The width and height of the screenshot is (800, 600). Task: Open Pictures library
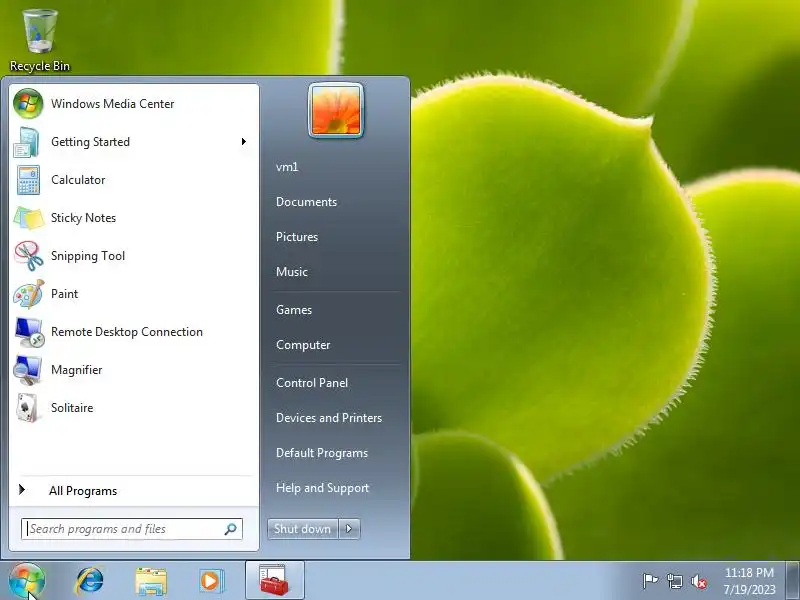296,237
